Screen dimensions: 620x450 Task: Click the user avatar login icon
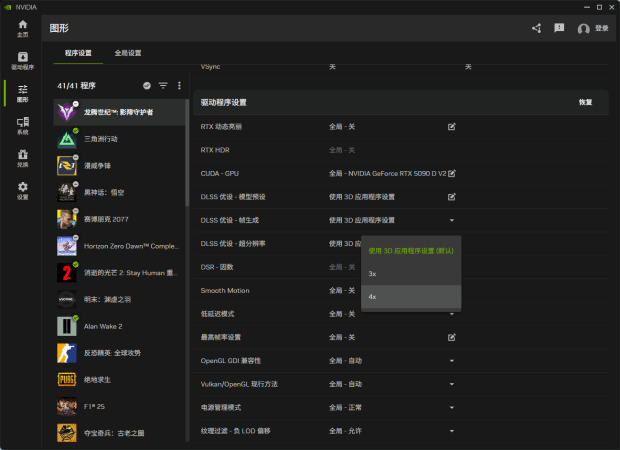coord(583,28)
